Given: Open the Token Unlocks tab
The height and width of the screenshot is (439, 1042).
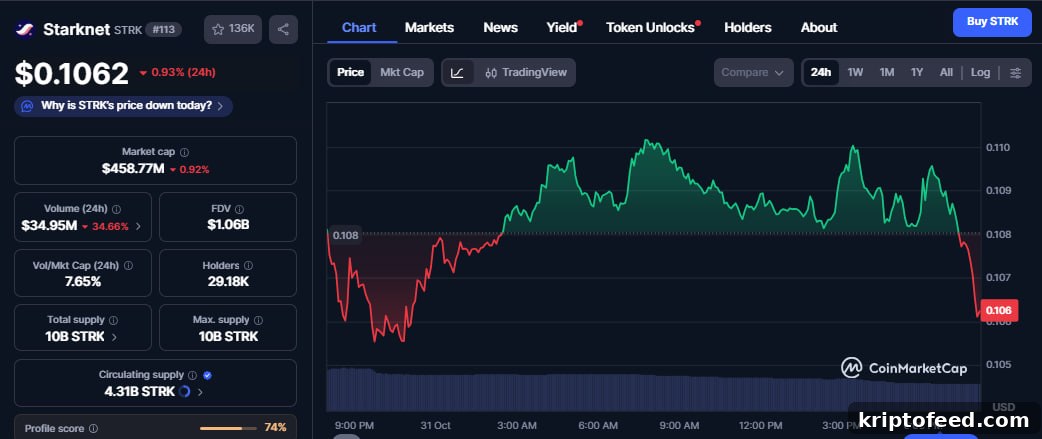Looking at the screenshot, I should (x=651, y=27).
